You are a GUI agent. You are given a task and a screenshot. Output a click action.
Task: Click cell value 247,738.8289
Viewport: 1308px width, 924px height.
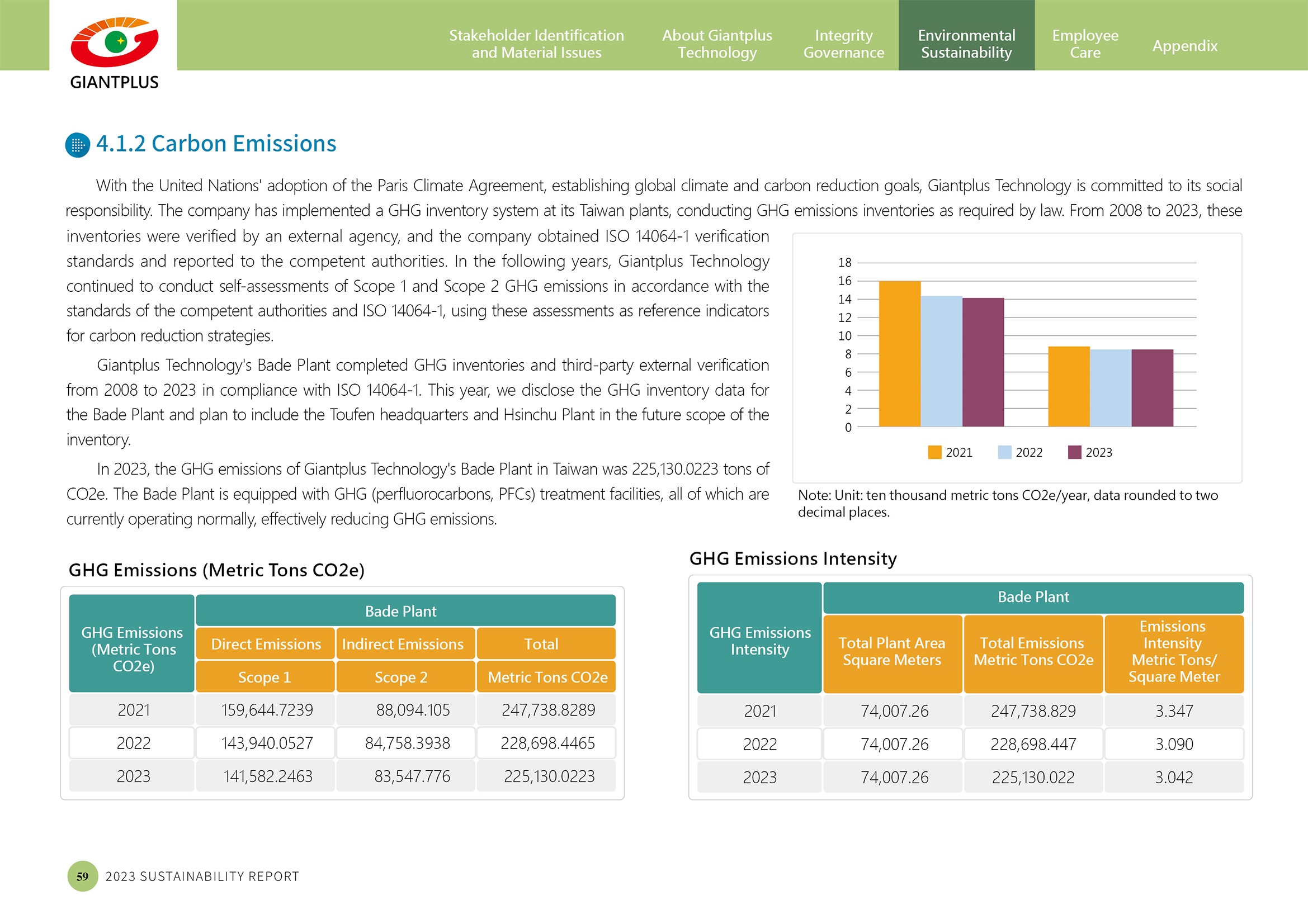click(548, 710)
